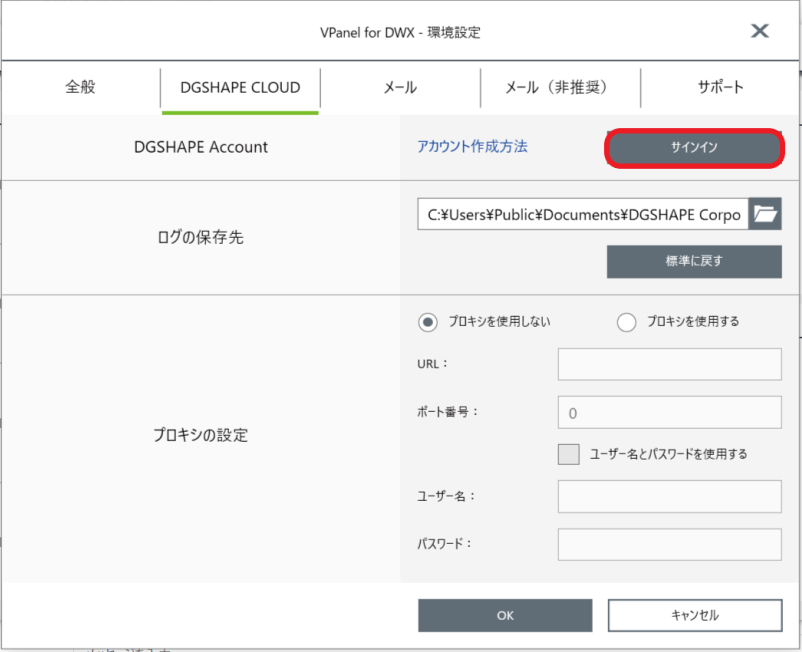Open the log folder browse icon

pos(765,214)
